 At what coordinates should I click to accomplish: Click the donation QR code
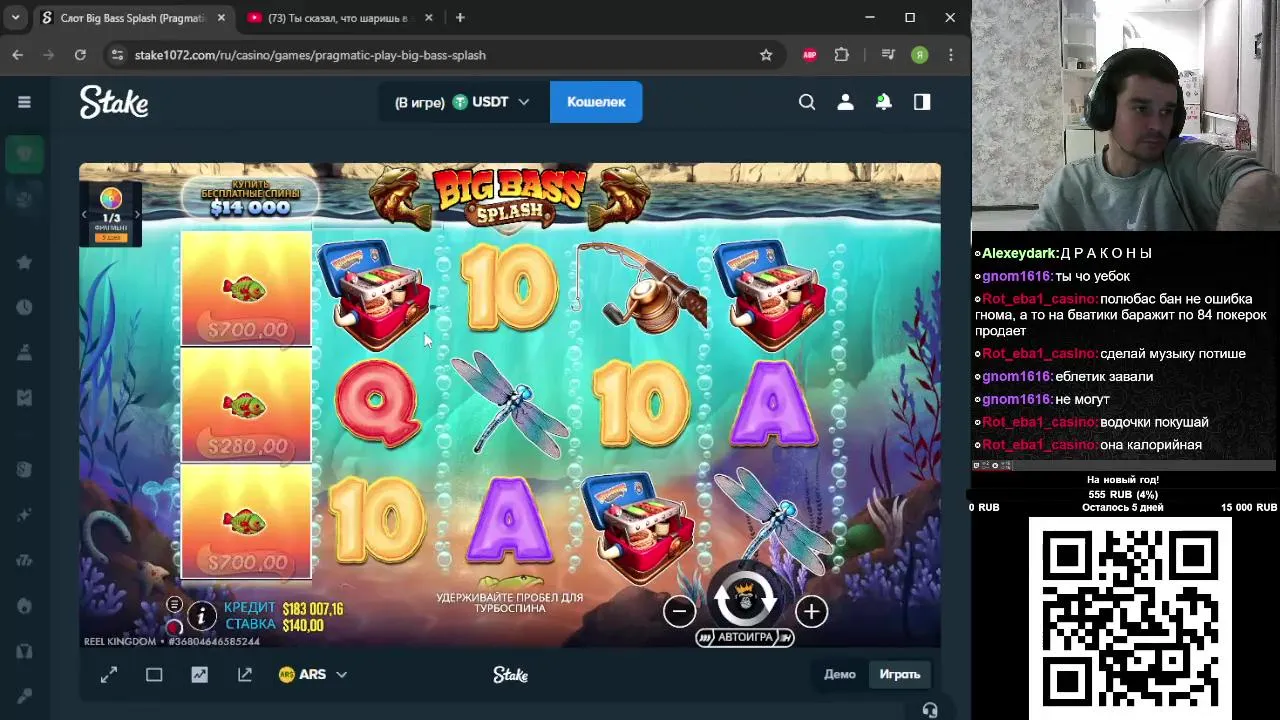1130,618
